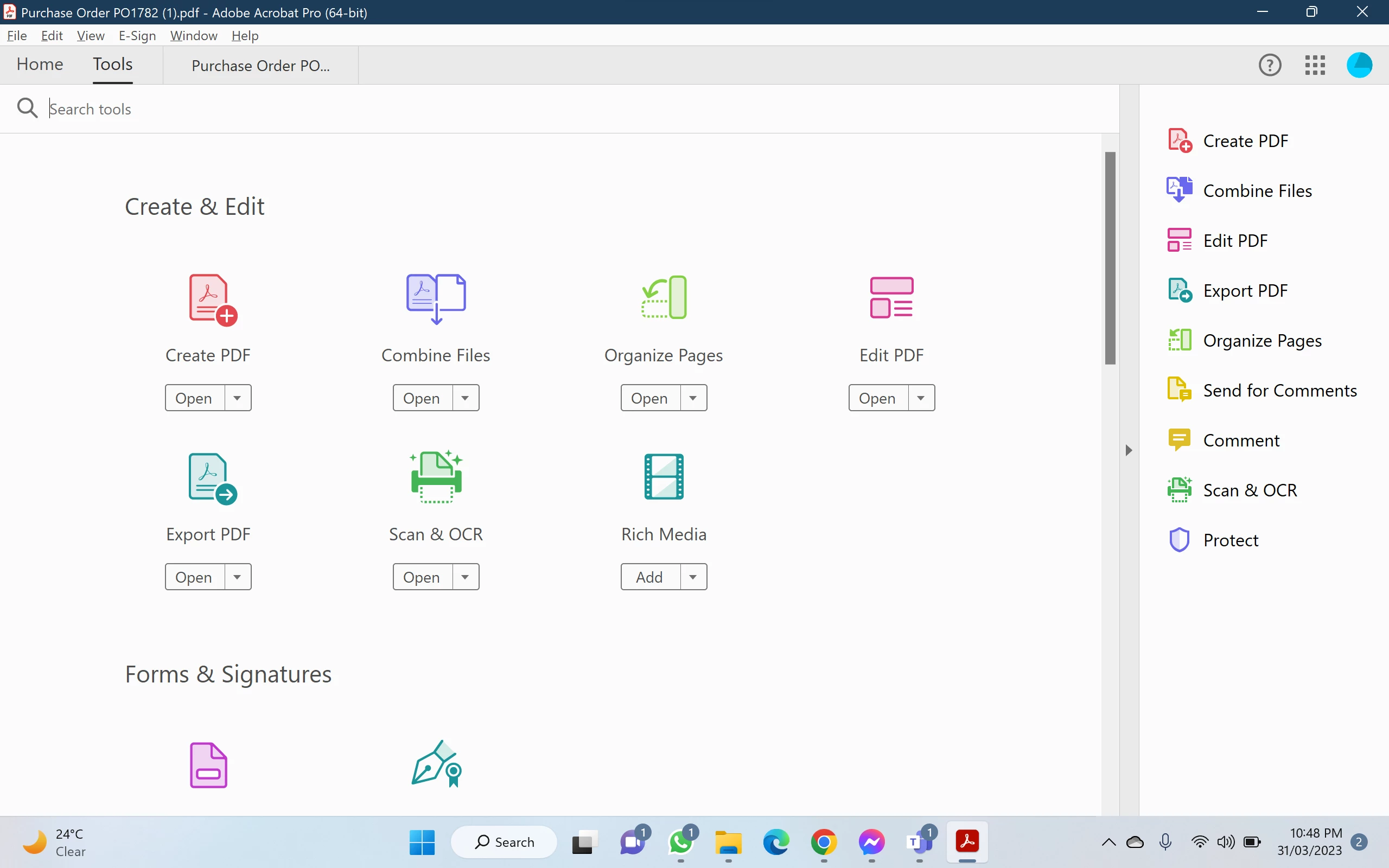Open the E-Sign menu
The image size is (1389, 868).
(137, 36)
